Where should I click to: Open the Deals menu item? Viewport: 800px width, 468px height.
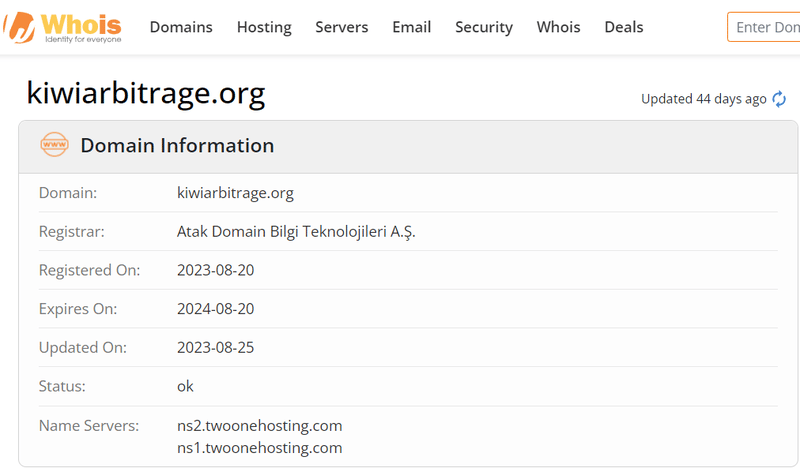(624, 27)
